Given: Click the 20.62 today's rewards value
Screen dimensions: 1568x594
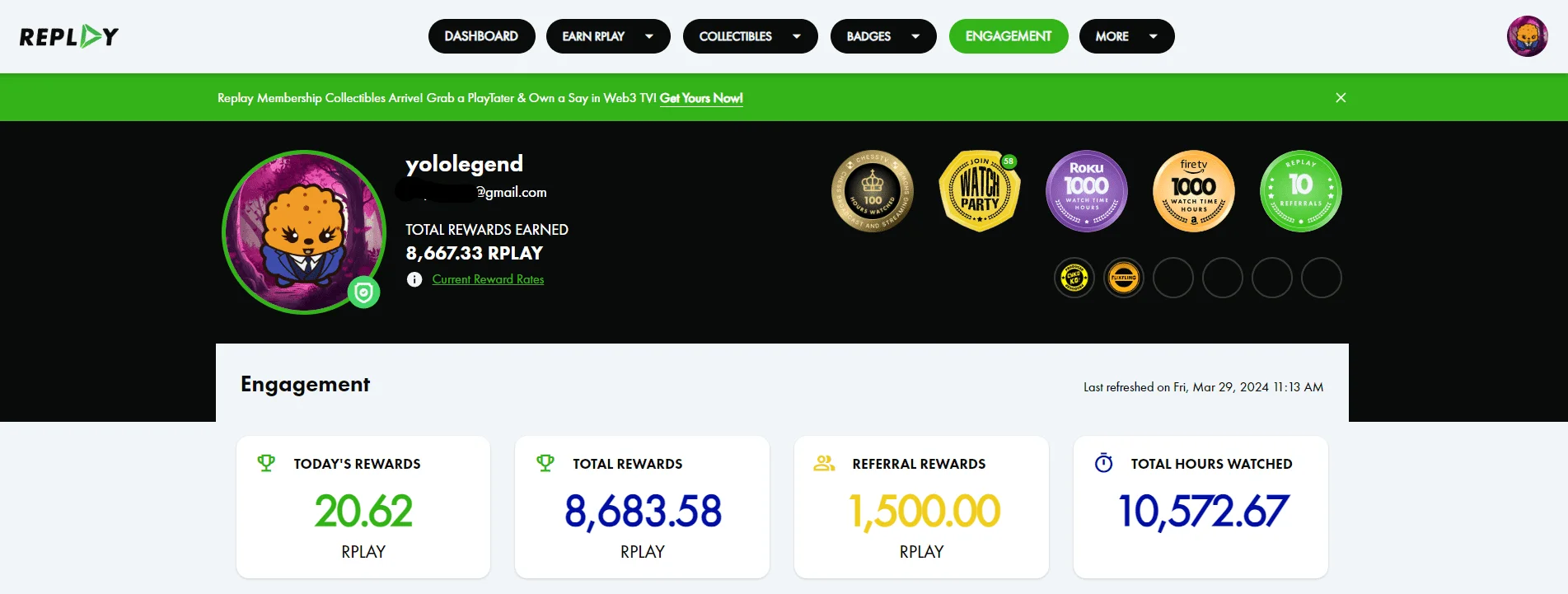Looking at the screenshot, I should point(363,511).
